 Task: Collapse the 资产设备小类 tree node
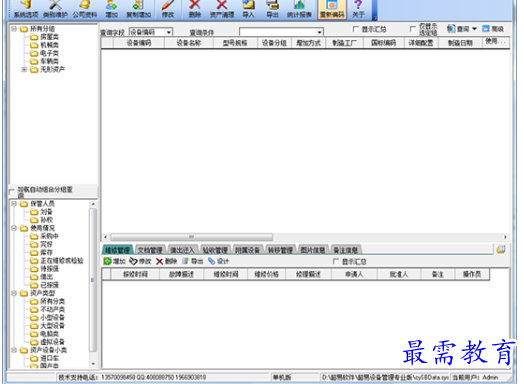pyautogui.click(x=14, y=350)
